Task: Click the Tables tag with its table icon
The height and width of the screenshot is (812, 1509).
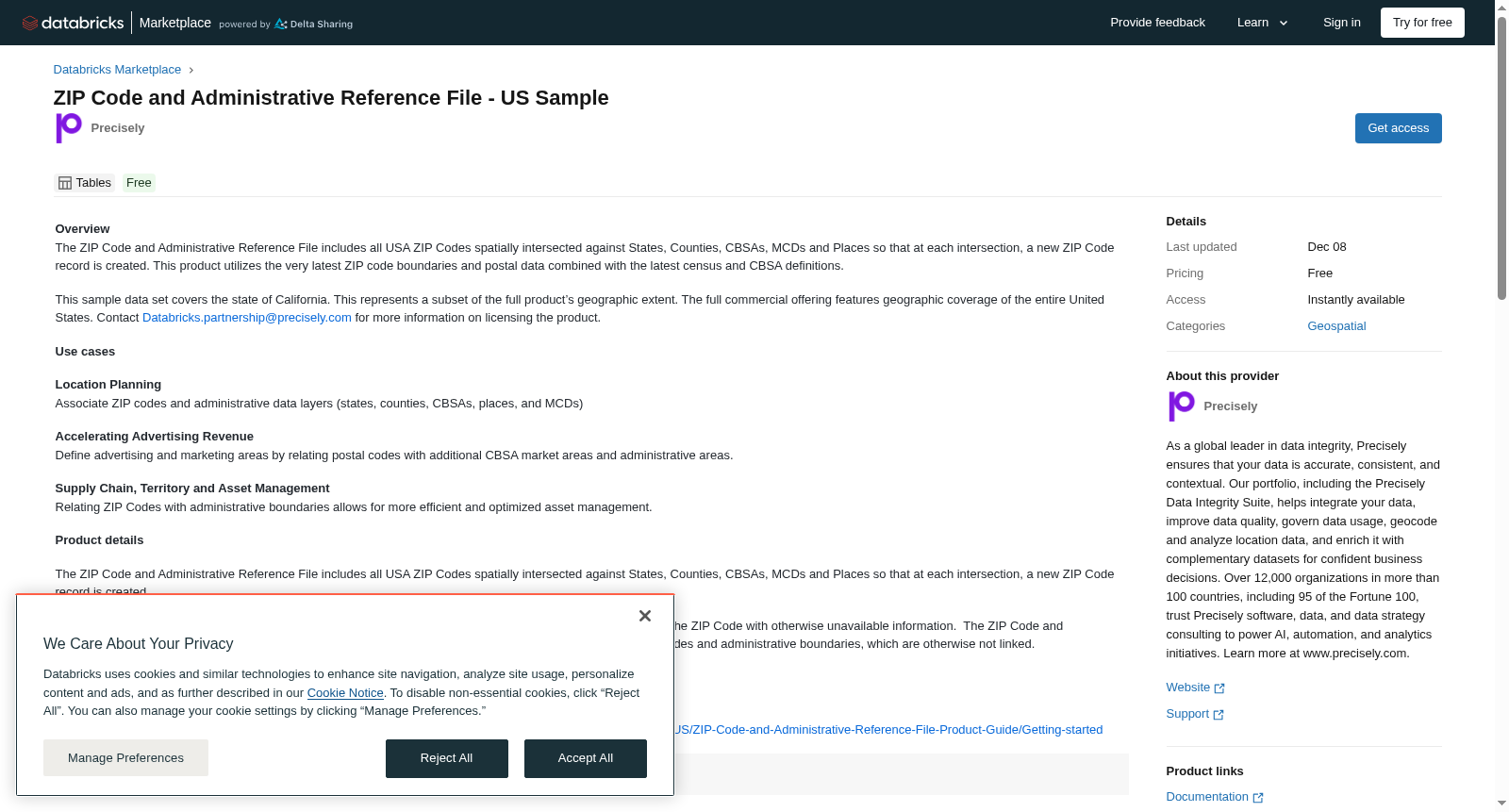Action: [85, 183]
